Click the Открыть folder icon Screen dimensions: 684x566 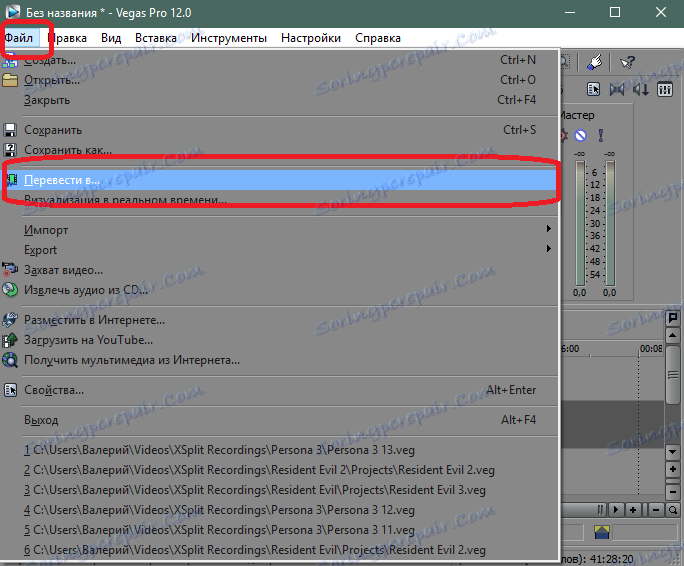[x=10, y=80]
